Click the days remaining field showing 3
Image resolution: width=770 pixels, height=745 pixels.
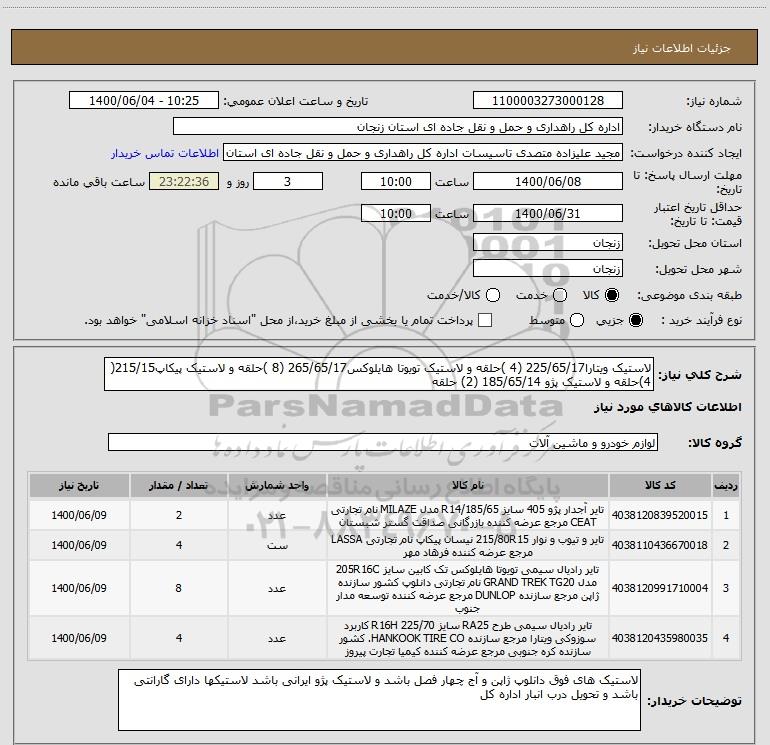pyautogui.click(x=288, y=181)
